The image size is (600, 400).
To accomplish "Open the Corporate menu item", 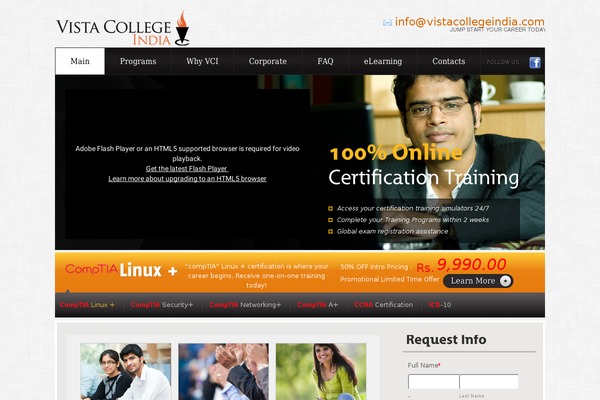I will [268, 61].
